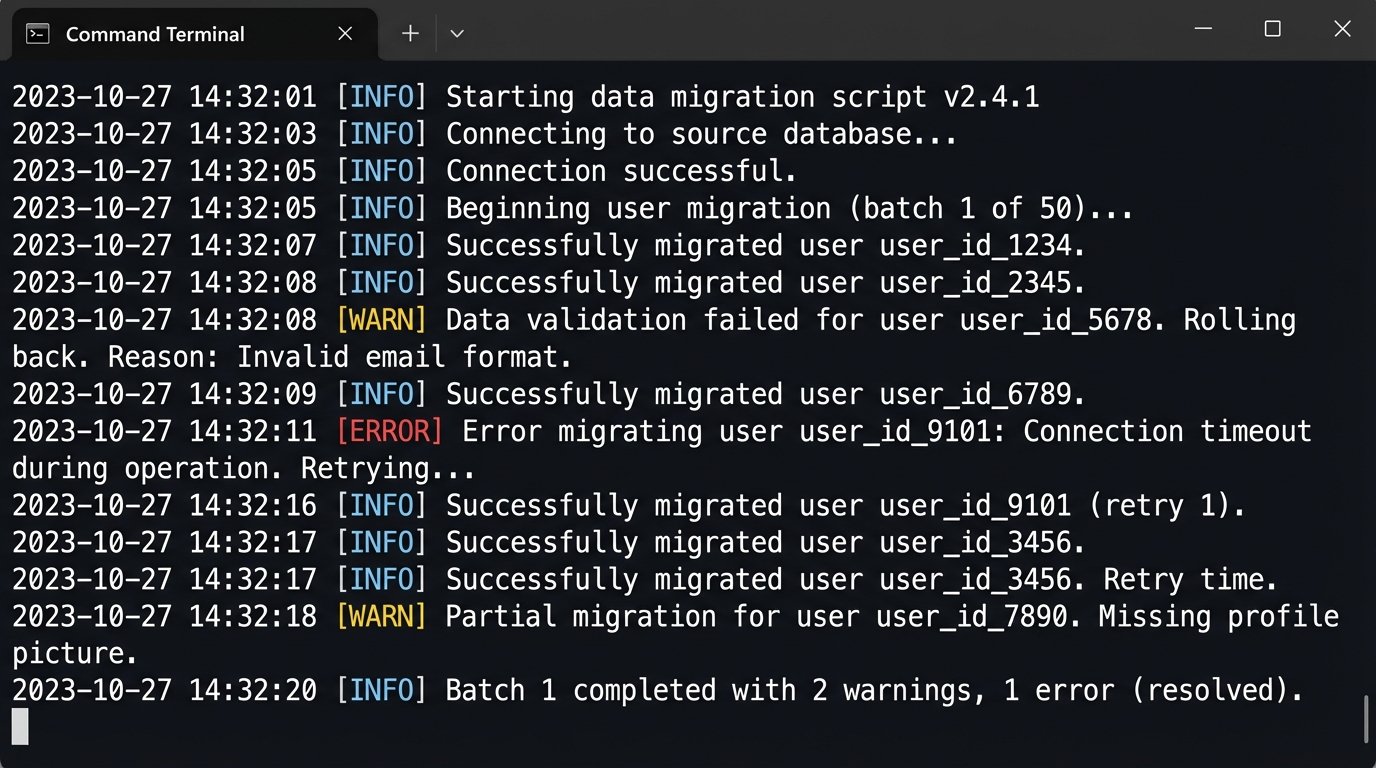The width and height of the screenshot is (1376, 768).
Task: Click the '(retry 1)' text
Action: tap(1165, 505)
